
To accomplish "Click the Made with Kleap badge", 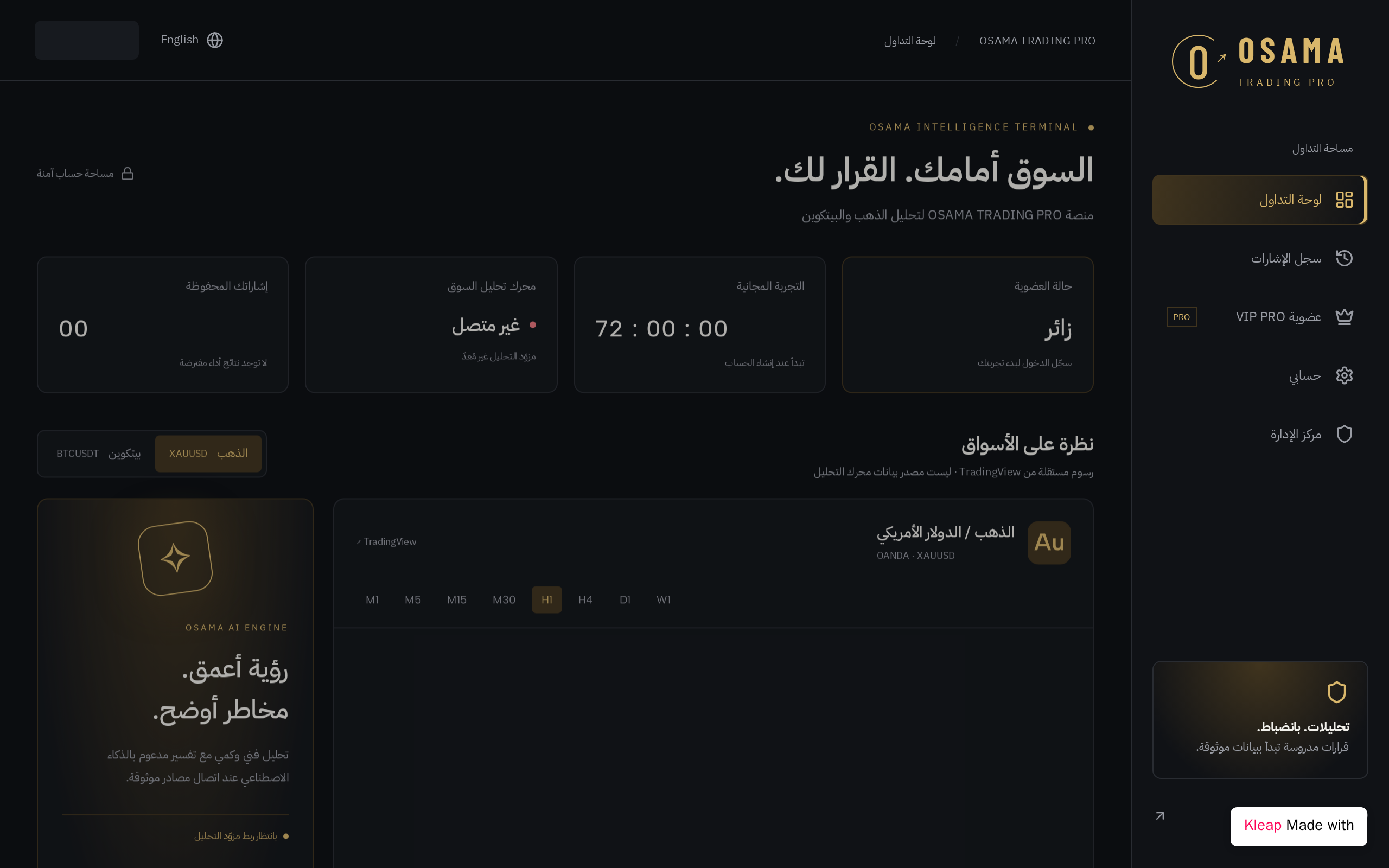I will coord(1298,826).
